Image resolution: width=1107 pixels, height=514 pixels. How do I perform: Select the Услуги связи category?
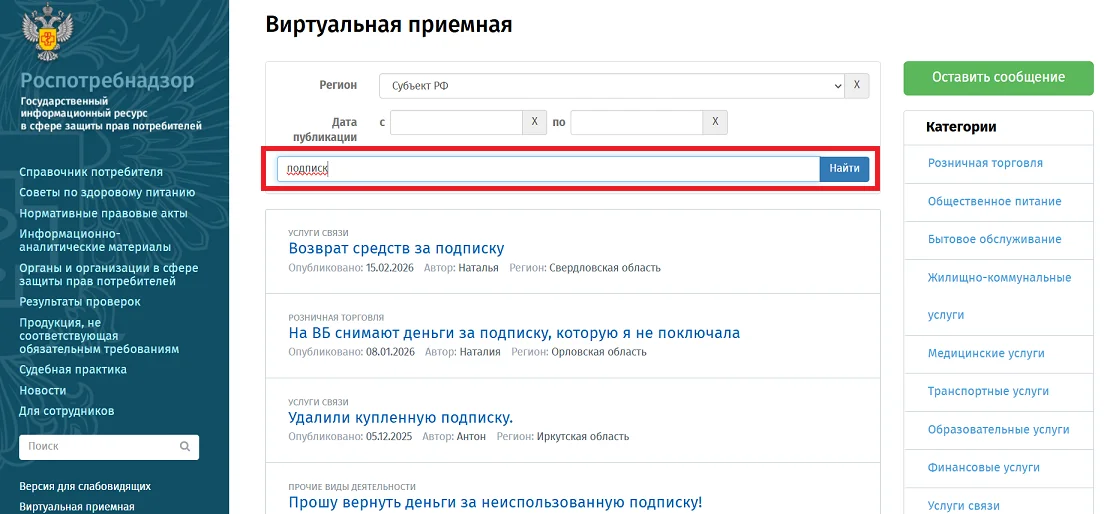[x=964, y=506]
